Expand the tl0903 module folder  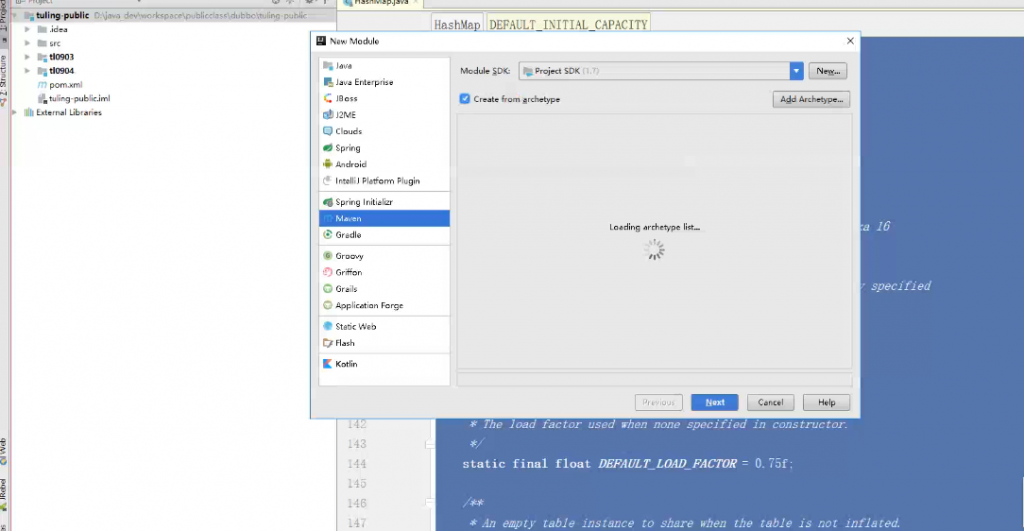[27, 57]
